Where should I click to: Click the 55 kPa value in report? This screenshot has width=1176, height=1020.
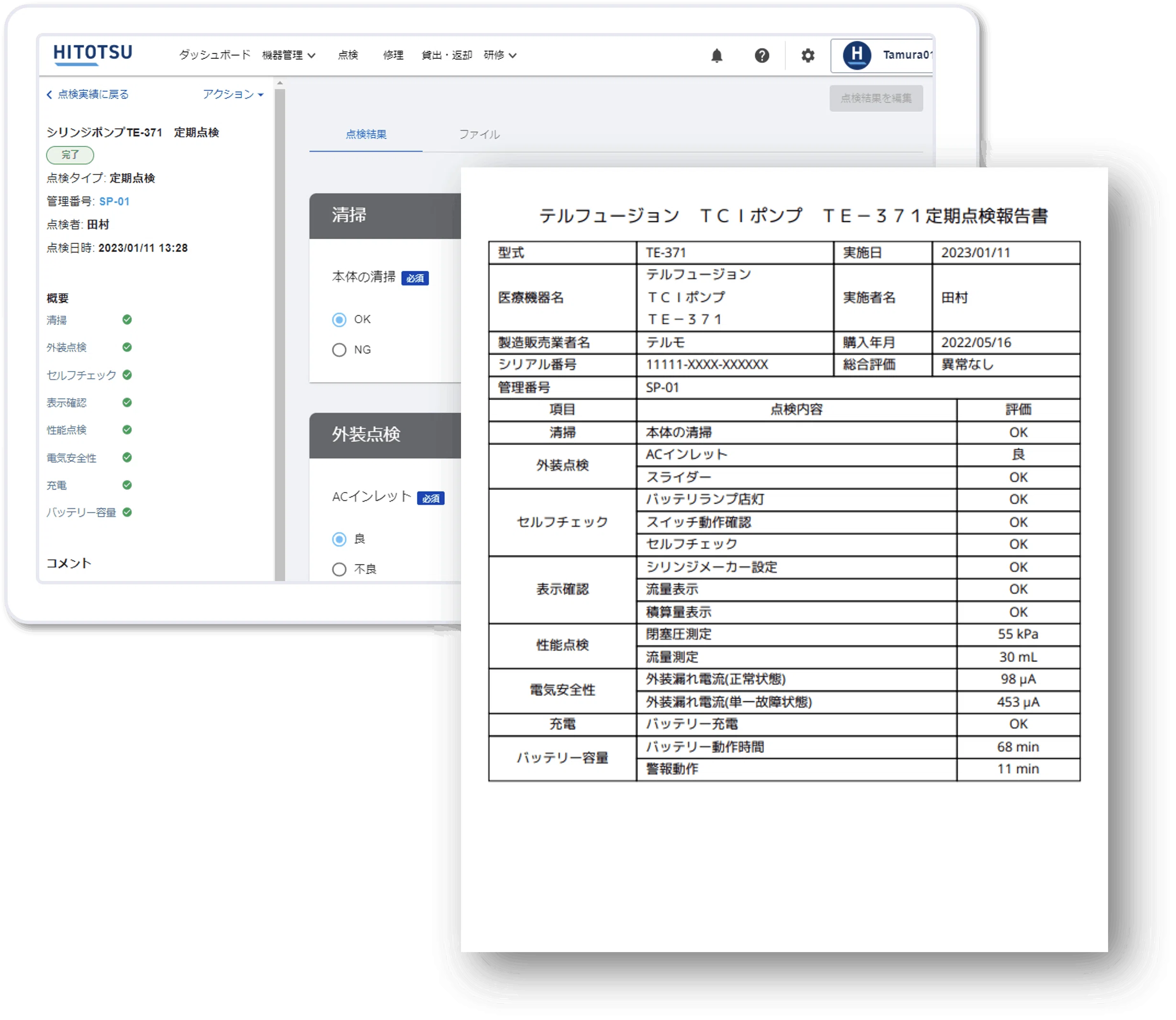[x=1018, y=634]
